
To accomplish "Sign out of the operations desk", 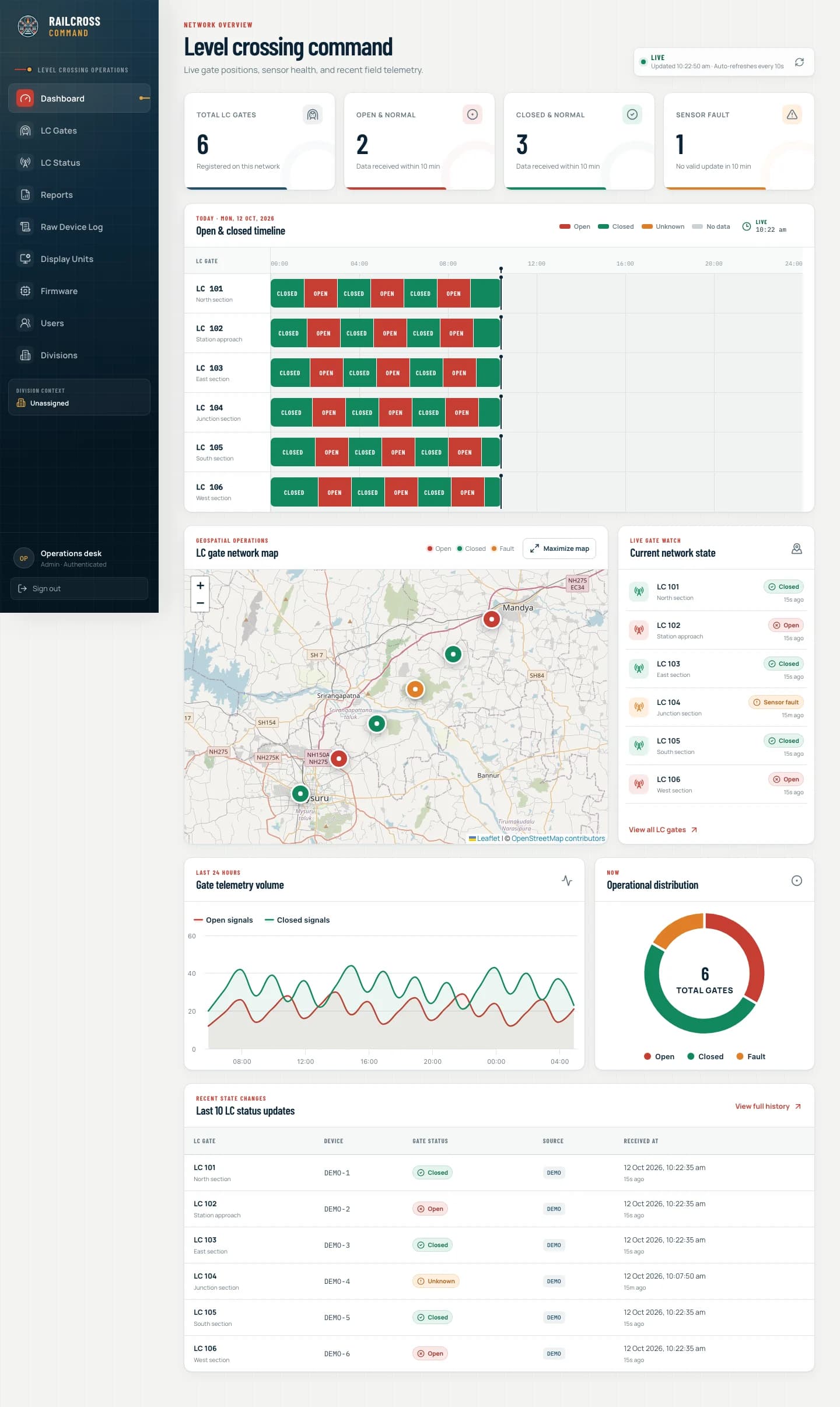I will click(79, 588).
